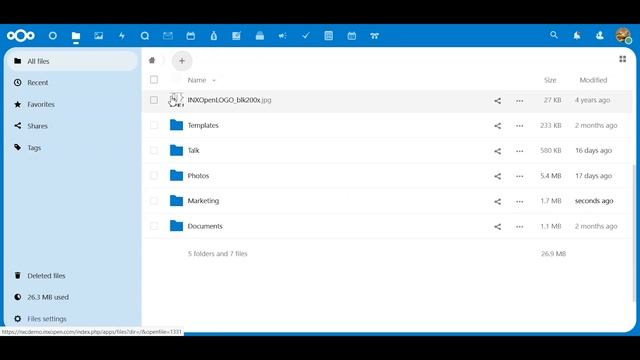Image resolution: width=640 pixels, height=360 pixels.
Task: Sort by Size column header
Action: (x=550, y=80)
